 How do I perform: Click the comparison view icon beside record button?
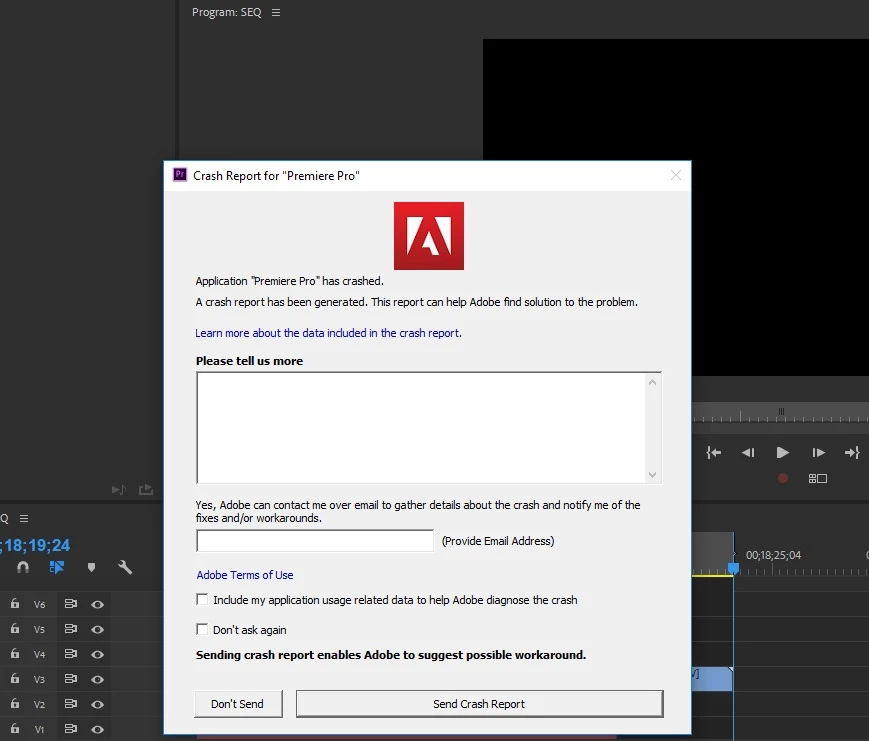(x=817, y=478)
